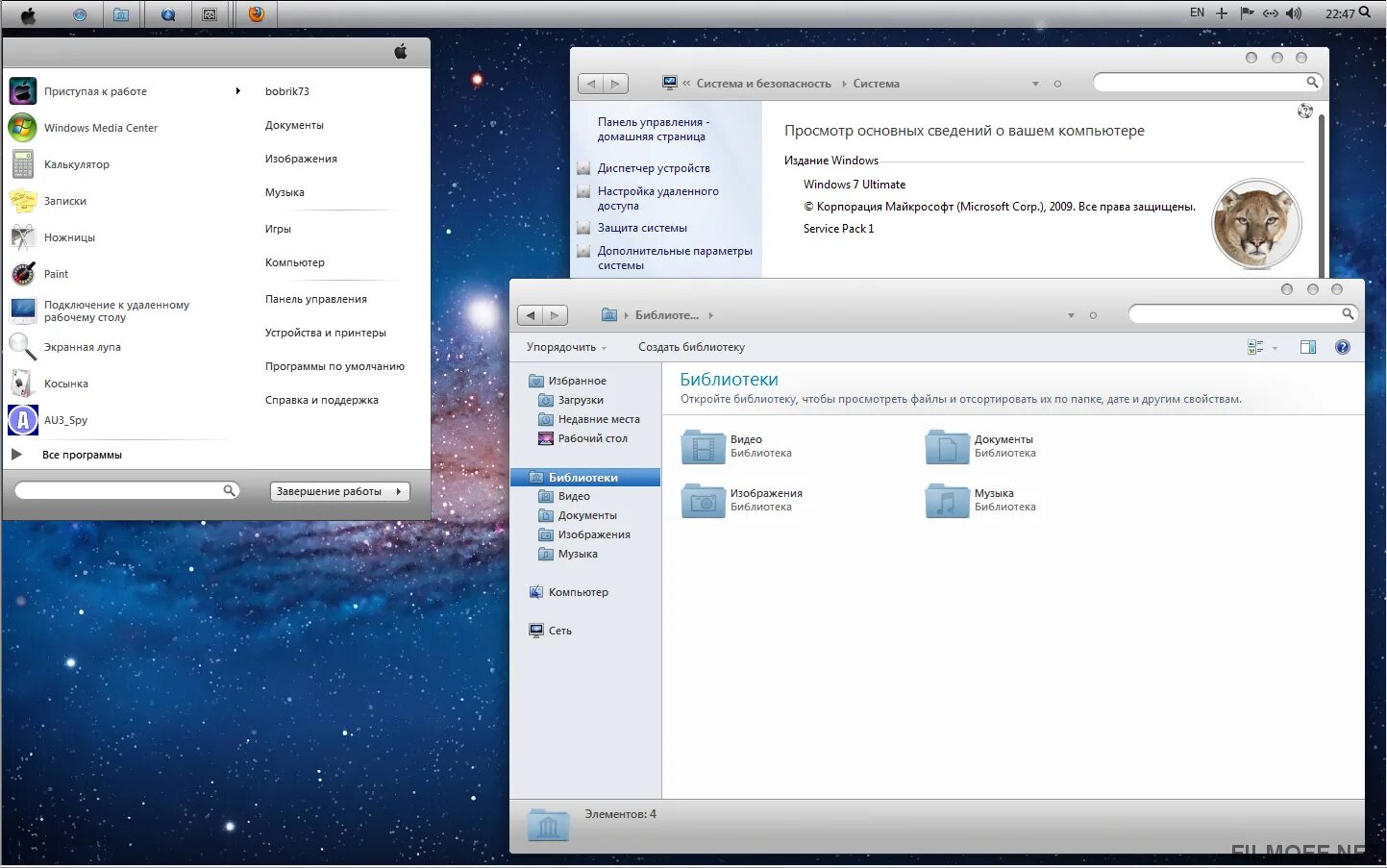This screenshot has width=1387, height=868.
Task: Launch Paint from Start menu
Action: [56, 274]
